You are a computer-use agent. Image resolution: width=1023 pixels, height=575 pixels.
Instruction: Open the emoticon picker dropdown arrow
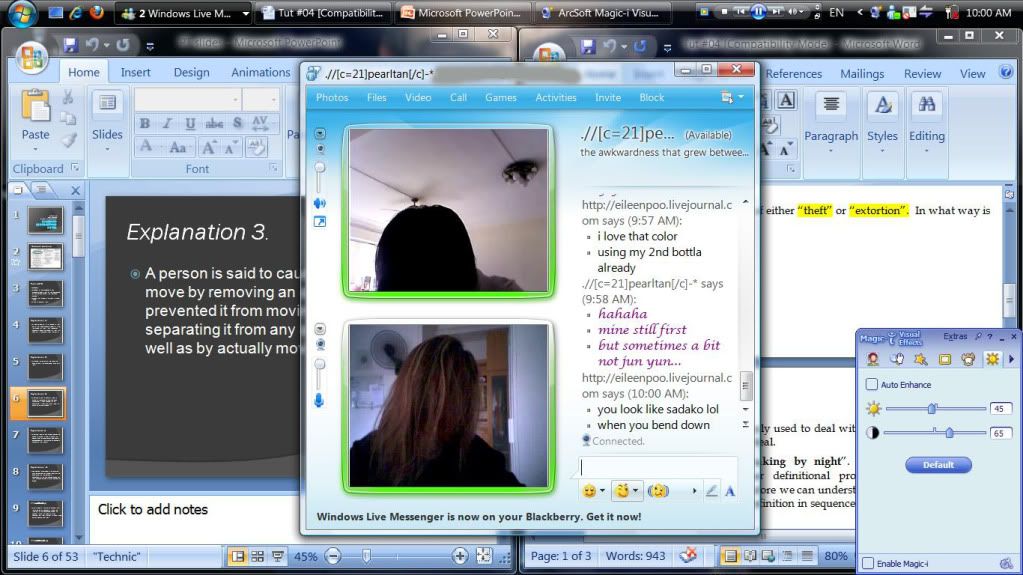602,491
